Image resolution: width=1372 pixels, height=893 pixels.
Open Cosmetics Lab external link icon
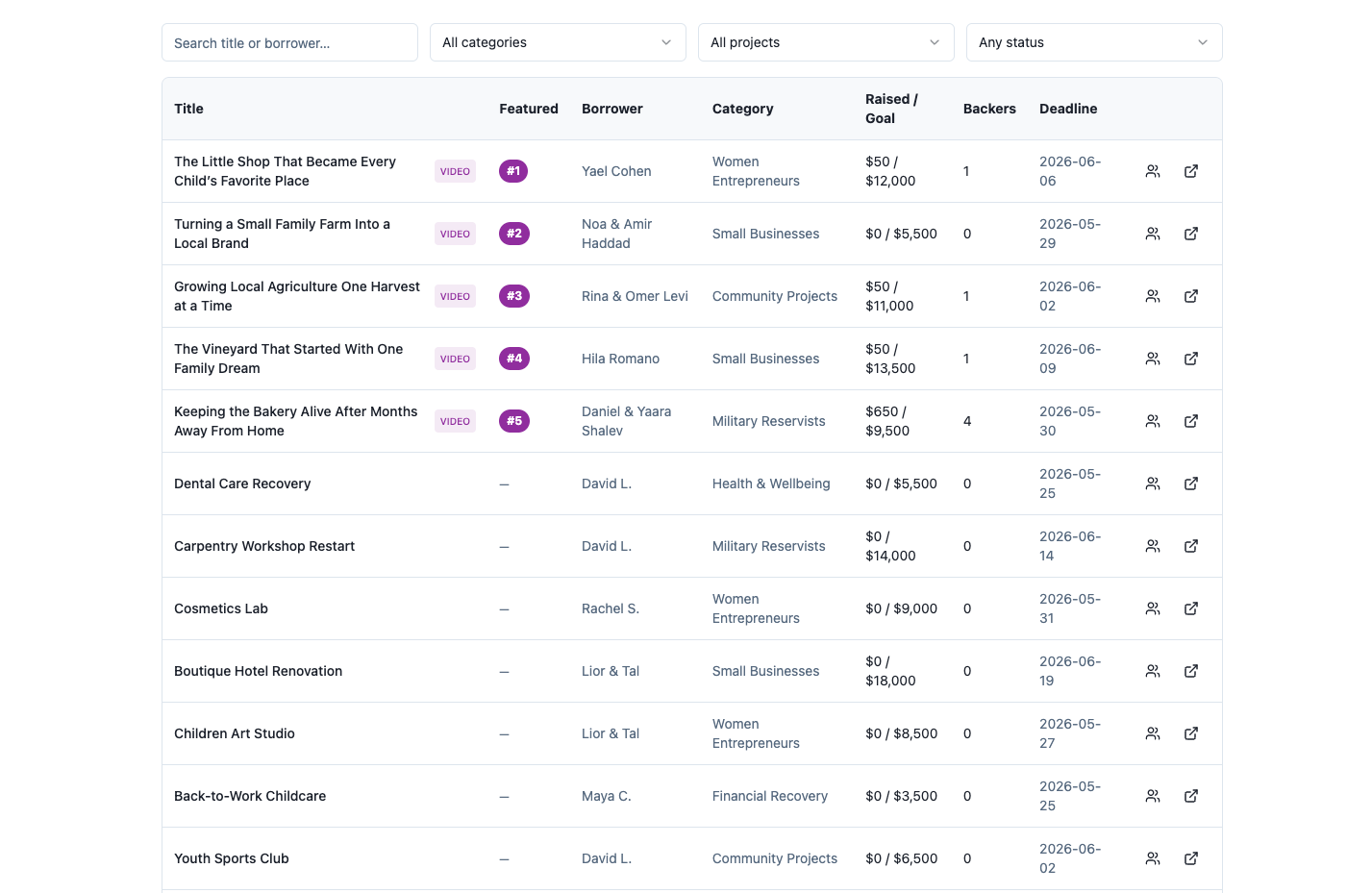(1190, 608)
